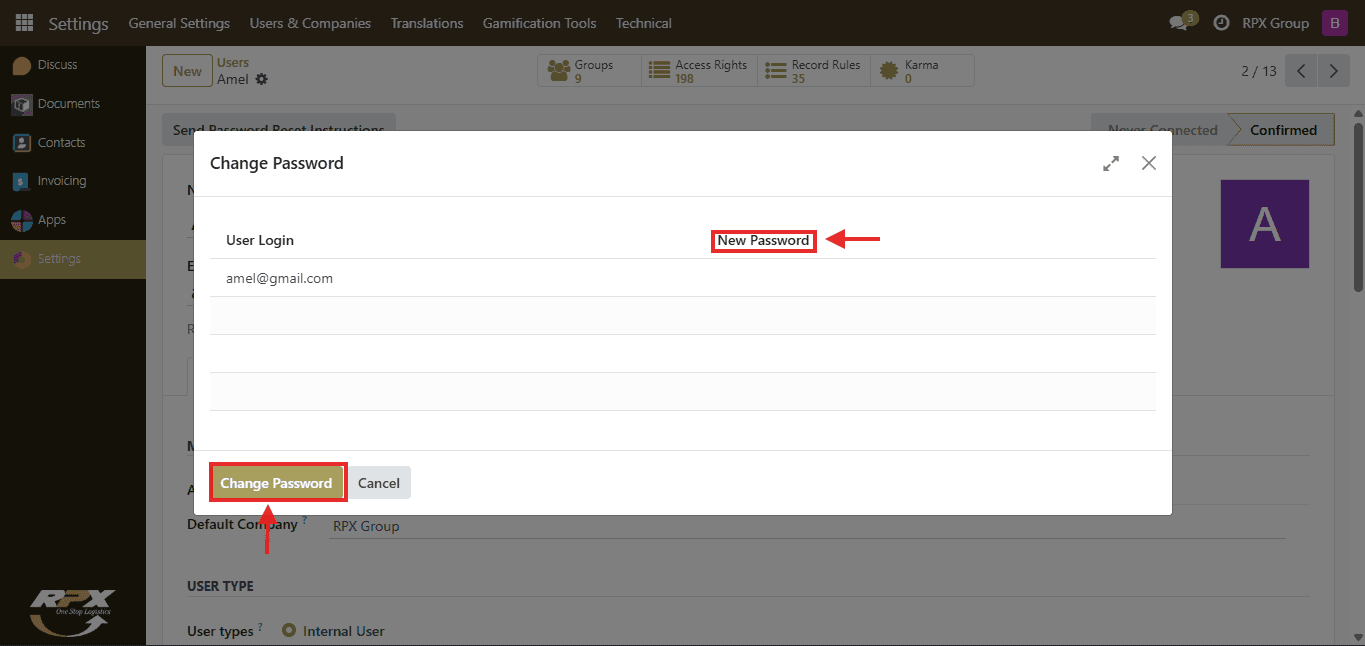Click the Users breadcrumb link

[233, 62]
